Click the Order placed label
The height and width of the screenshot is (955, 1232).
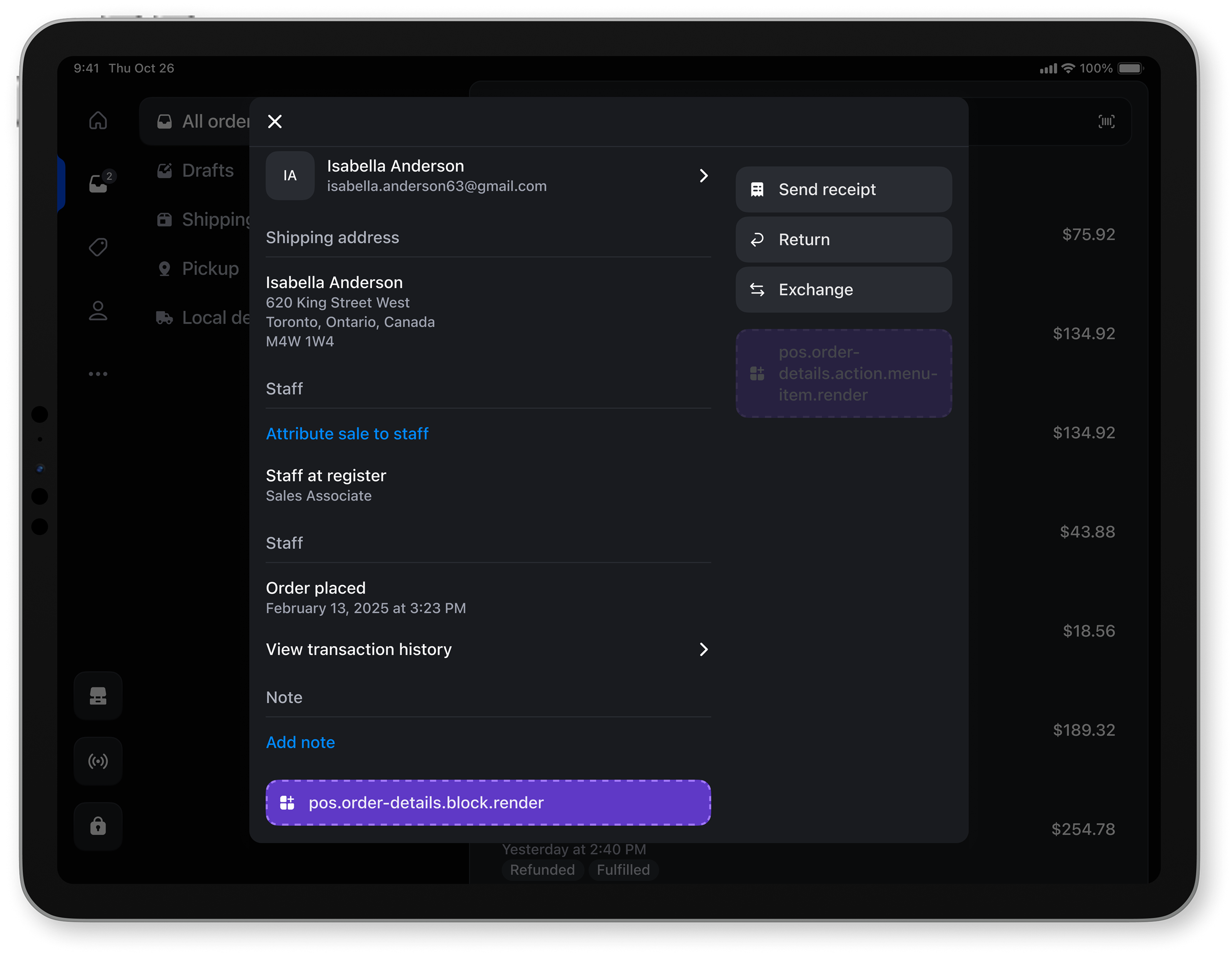point(315,588)
